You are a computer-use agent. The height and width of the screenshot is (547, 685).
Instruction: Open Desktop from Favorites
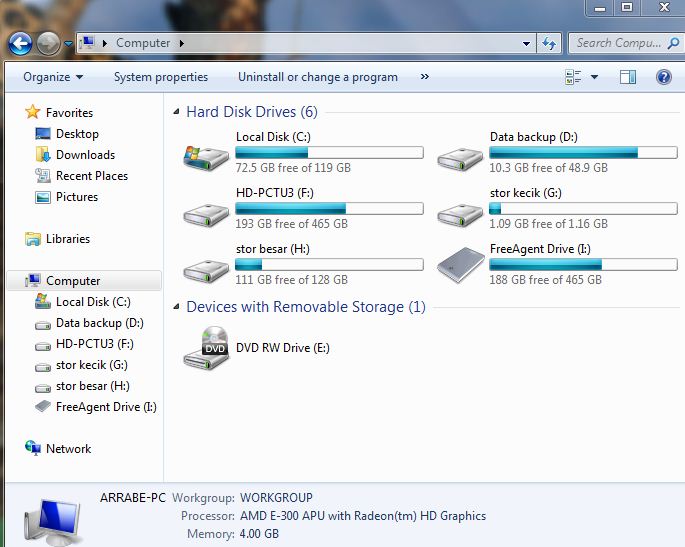coord(77,134)
